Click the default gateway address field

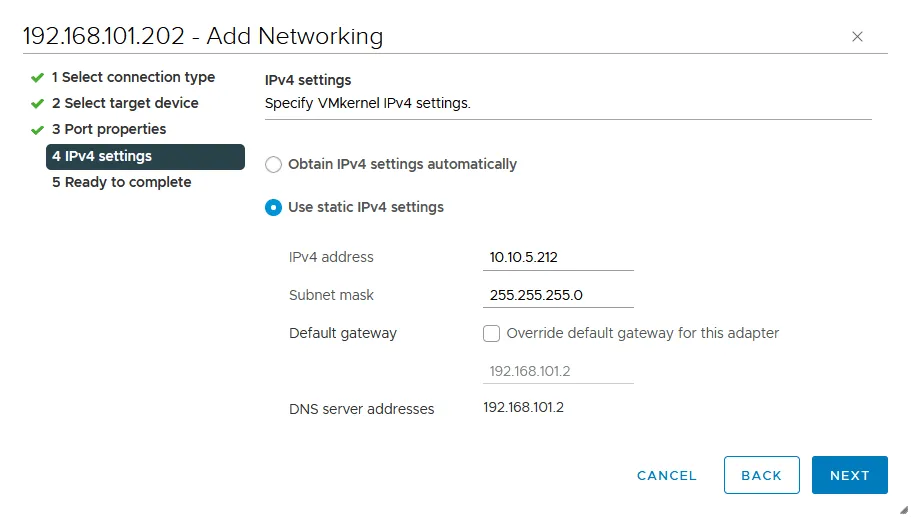(x=558, y=371)
